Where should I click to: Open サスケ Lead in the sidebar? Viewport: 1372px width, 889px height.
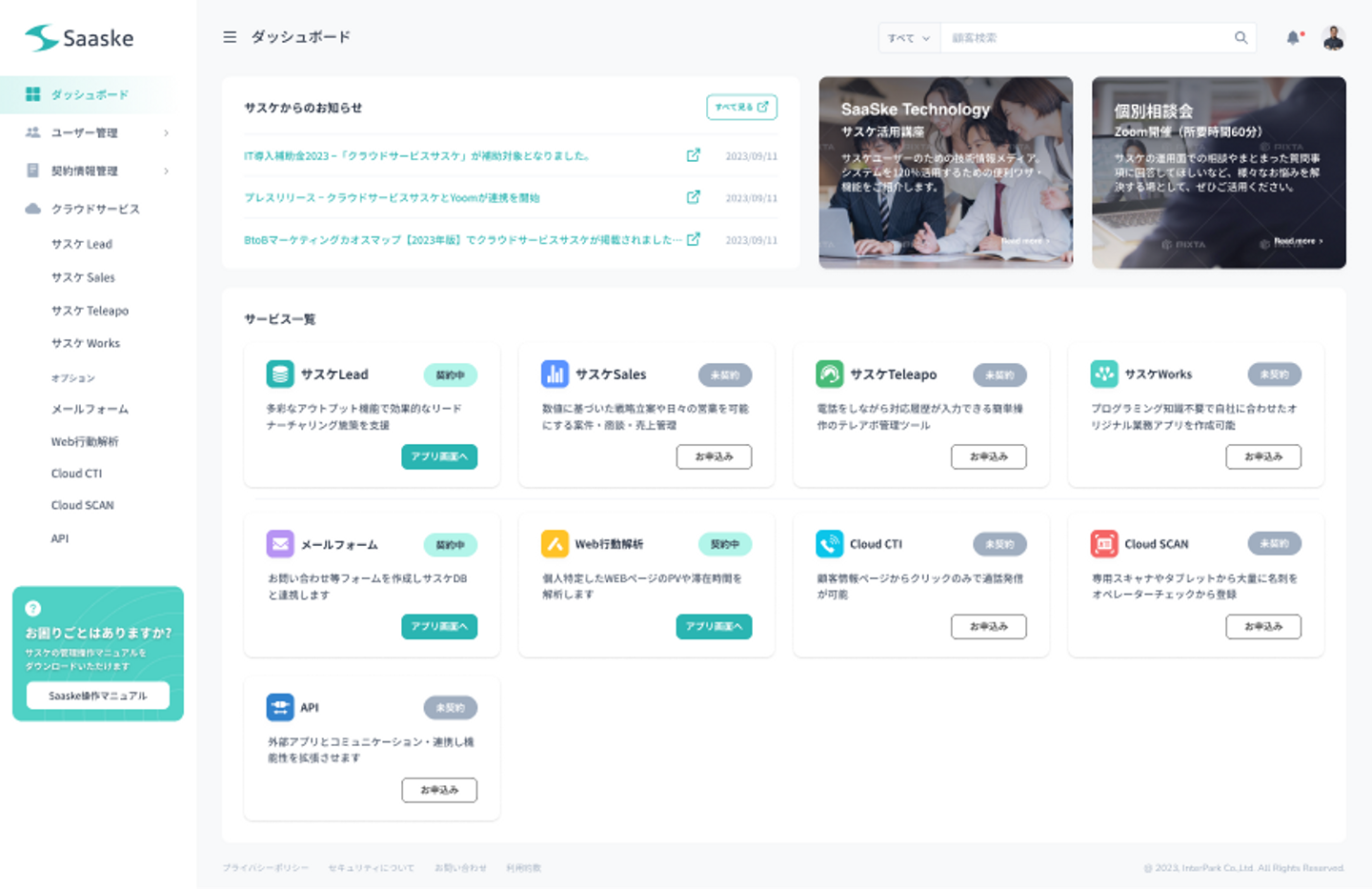tap(82, 244)
